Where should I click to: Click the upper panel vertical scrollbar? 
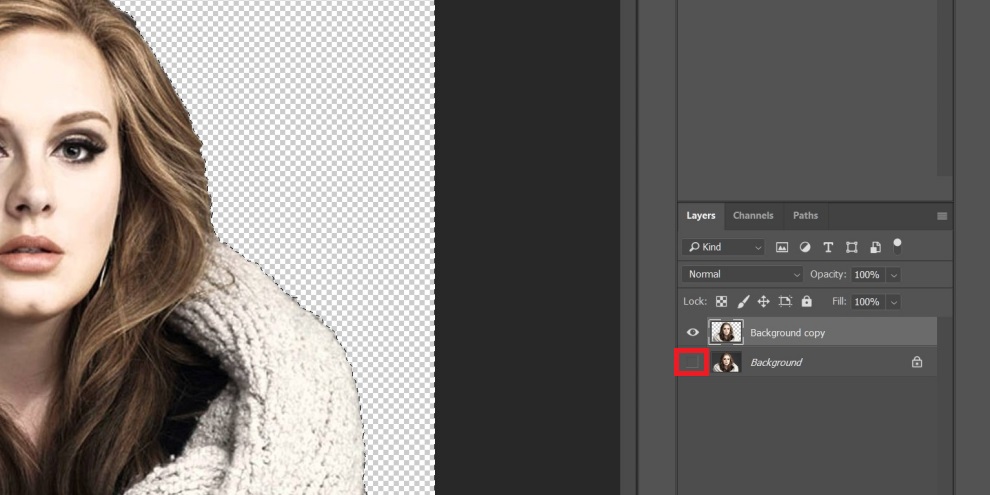click(x=944, y=88)
